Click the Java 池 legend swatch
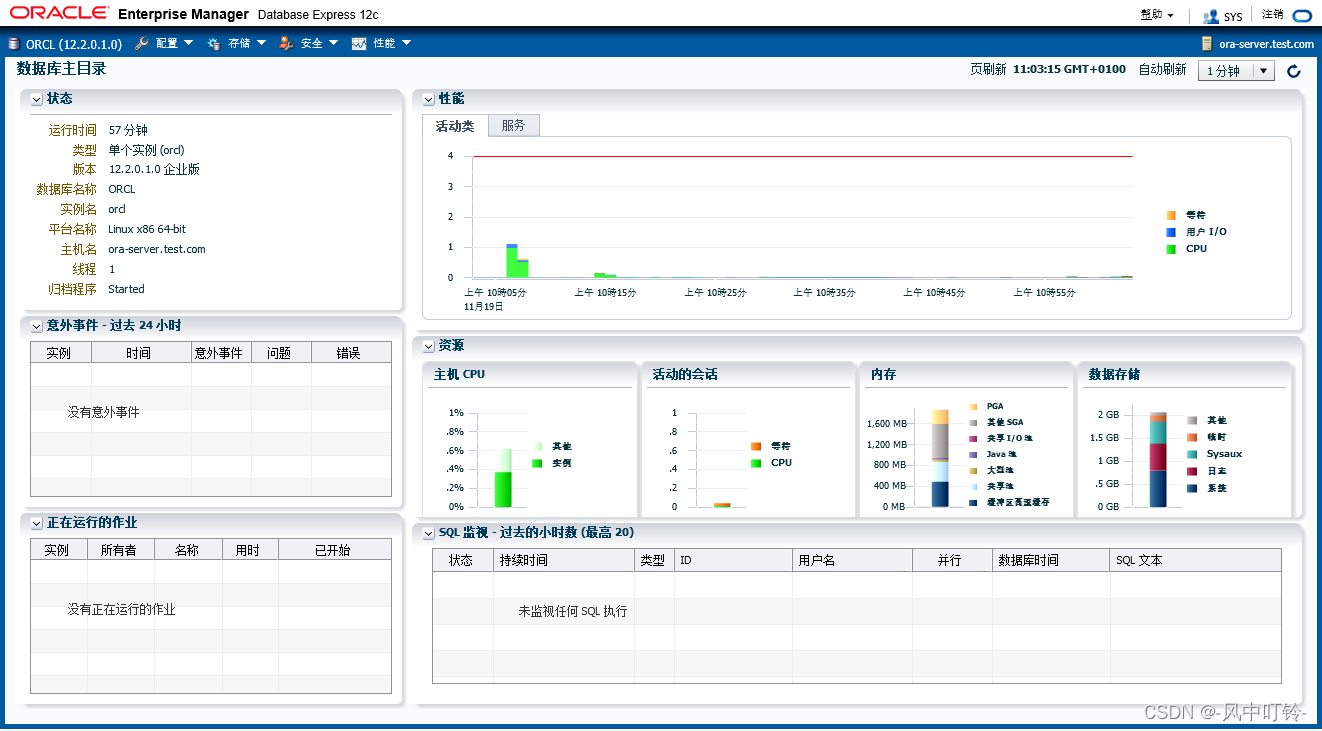The image size is (1322, 731). pos(973,455)
